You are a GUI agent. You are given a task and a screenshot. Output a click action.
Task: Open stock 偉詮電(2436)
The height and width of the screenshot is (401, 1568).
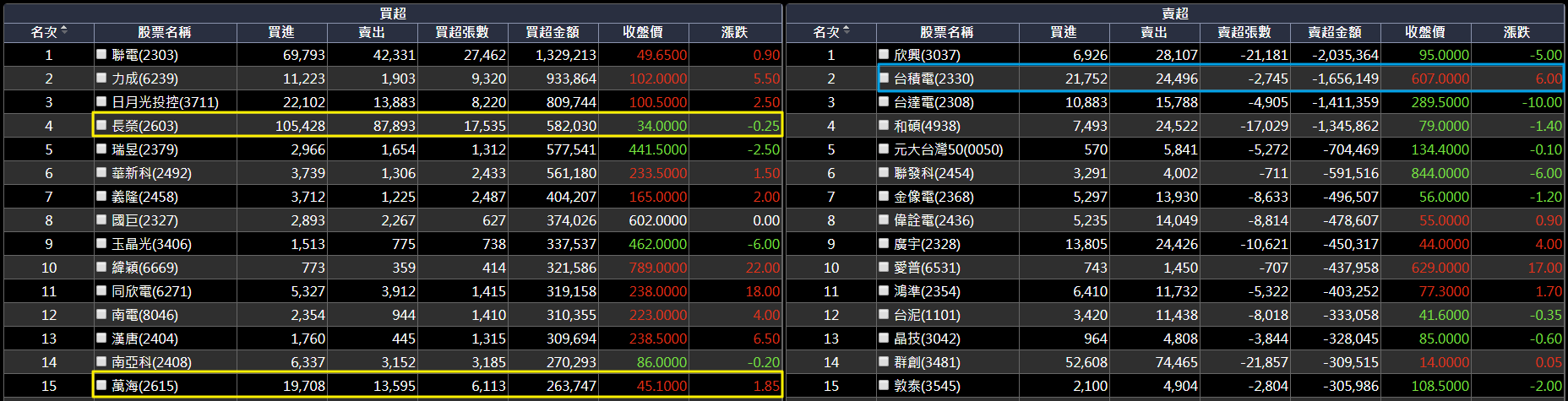click(x=934, y=220)
